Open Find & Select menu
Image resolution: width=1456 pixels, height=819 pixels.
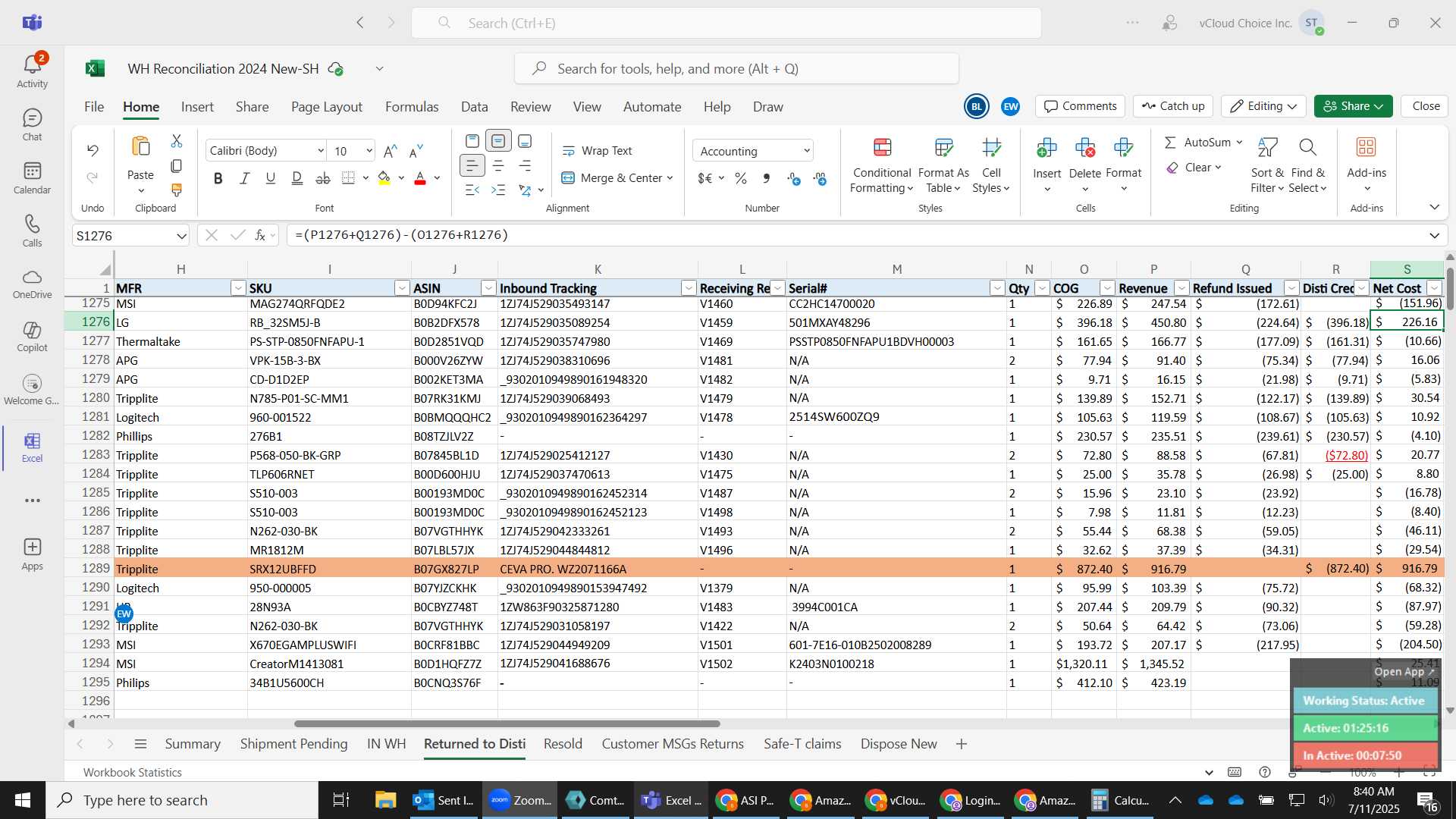pos(1307,166)
